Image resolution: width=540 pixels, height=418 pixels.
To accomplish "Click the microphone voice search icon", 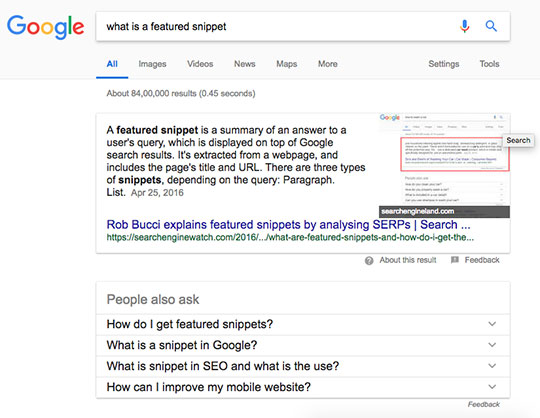I will point(465,26).
